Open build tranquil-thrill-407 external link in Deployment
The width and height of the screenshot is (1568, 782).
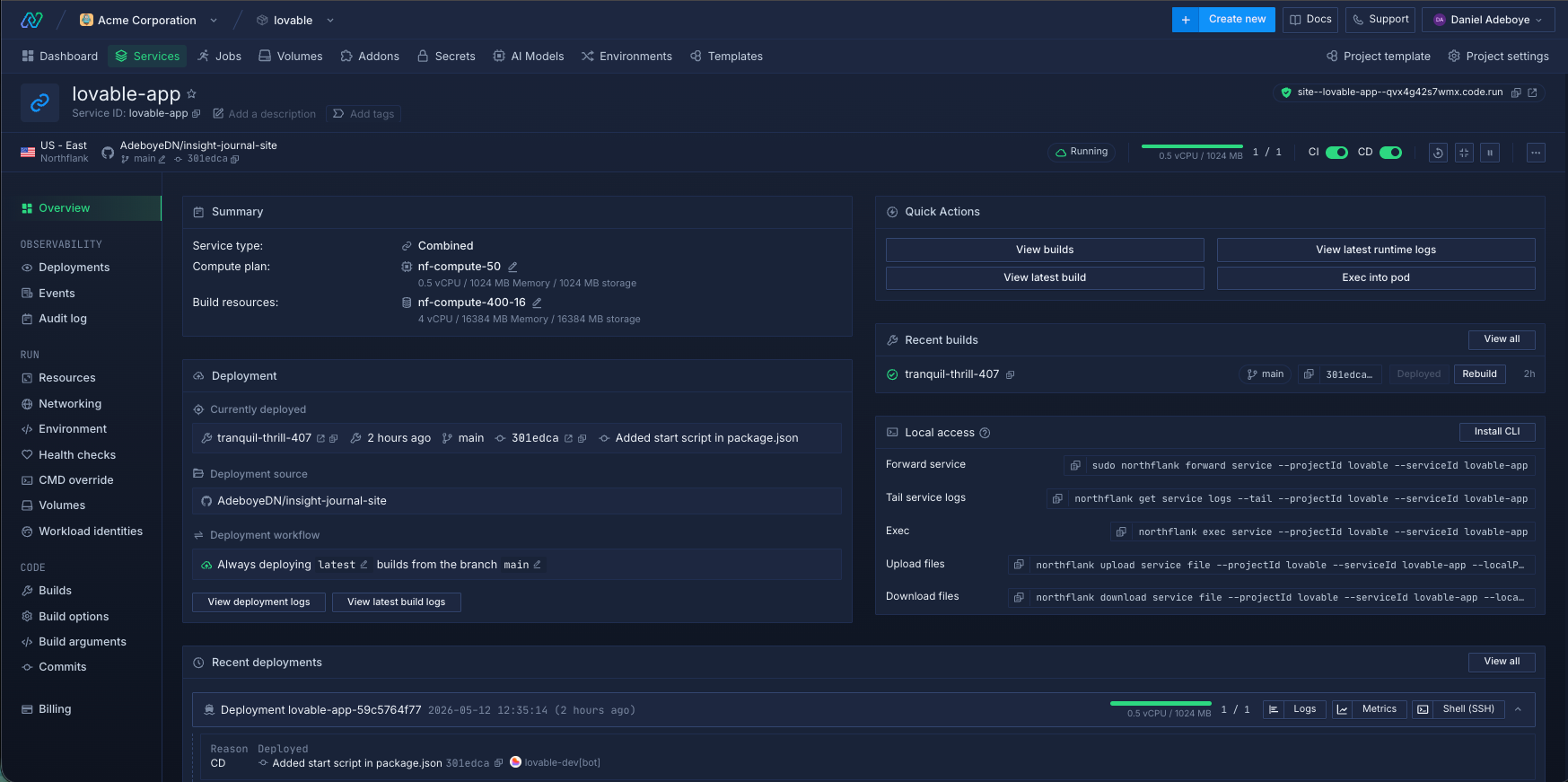(x=320, y=438)
